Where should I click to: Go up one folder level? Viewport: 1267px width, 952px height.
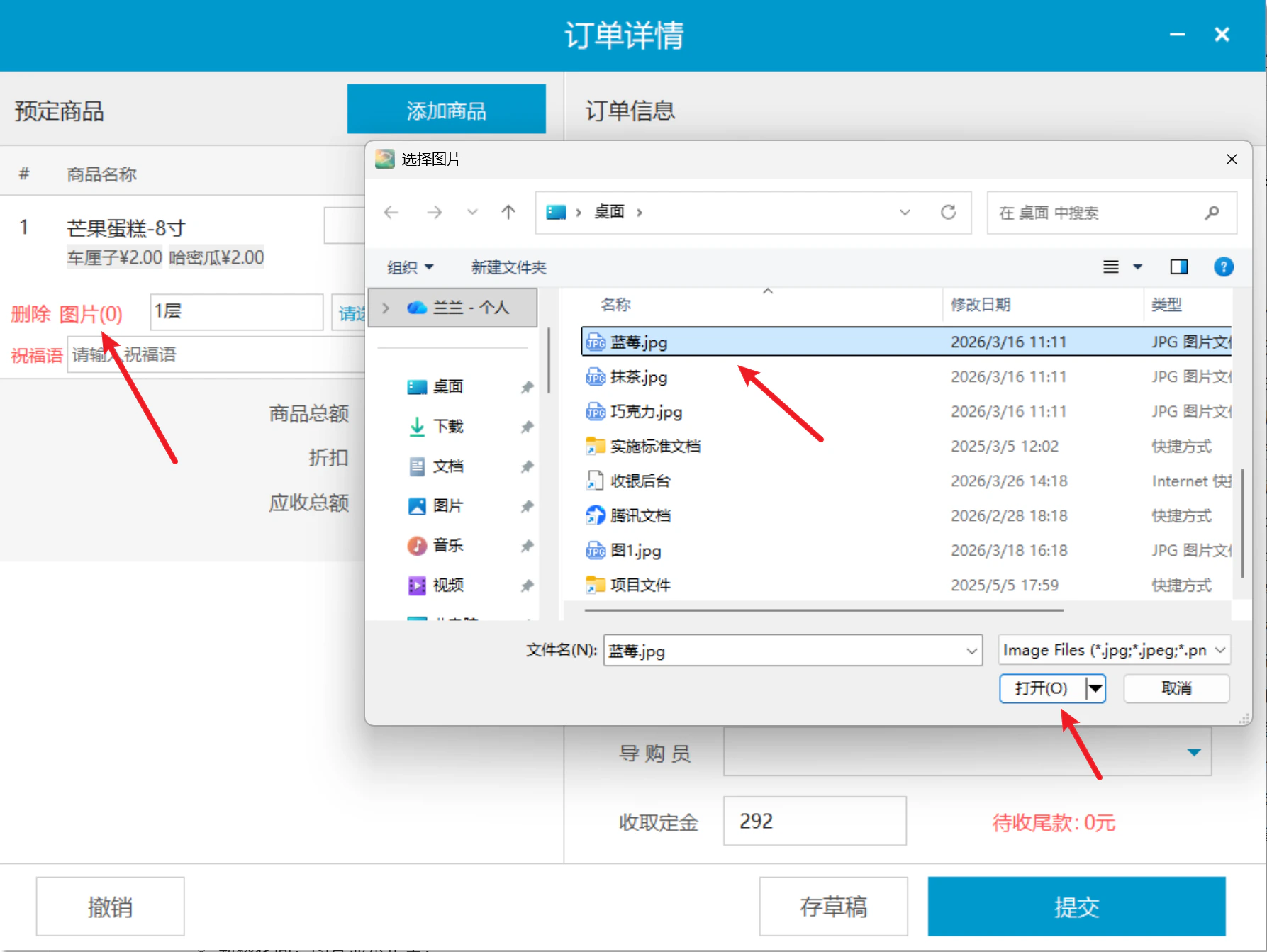(x=508, y=212)
